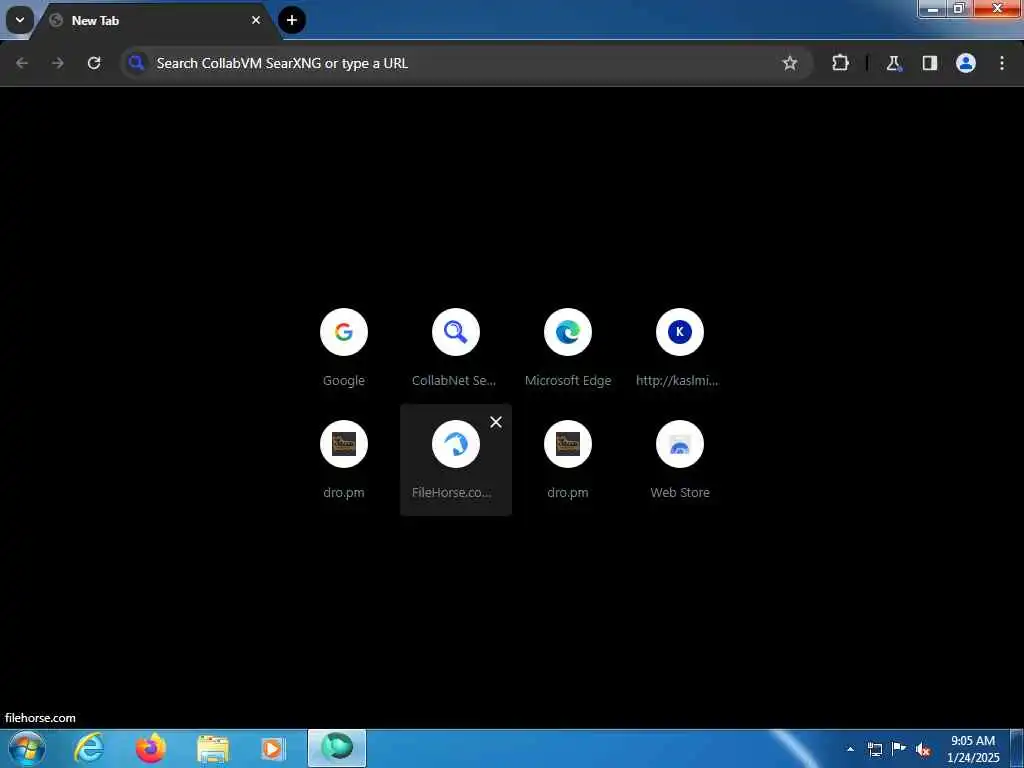
Task: Show hidden system tray icons
Action: (x=850, y=749)
